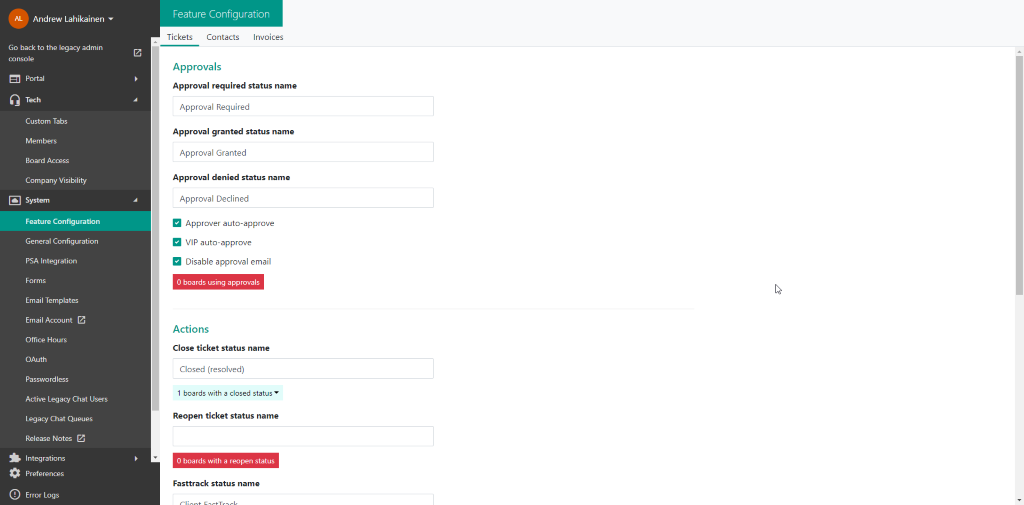
Task: Click the Portal sidebar icon
Action: click(14, 78)
